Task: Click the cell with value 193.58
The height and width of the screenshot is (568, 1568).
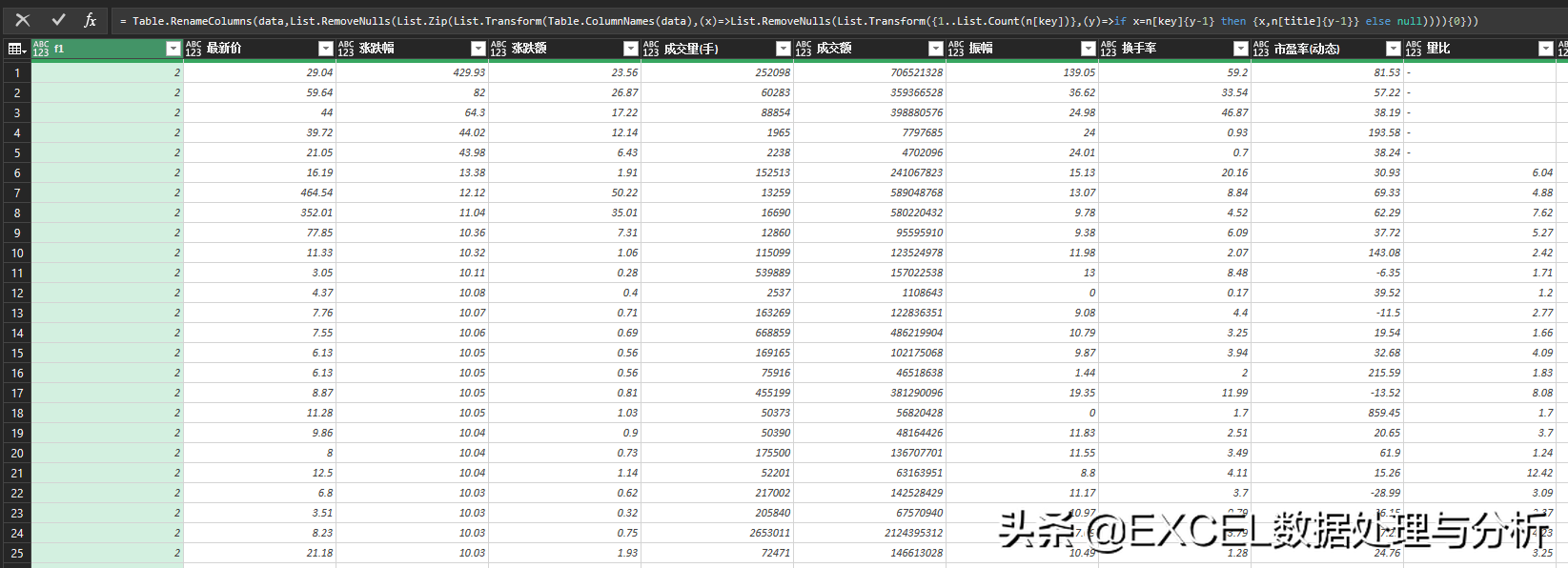Action: pyautogui.click(x=1327, y=132)
